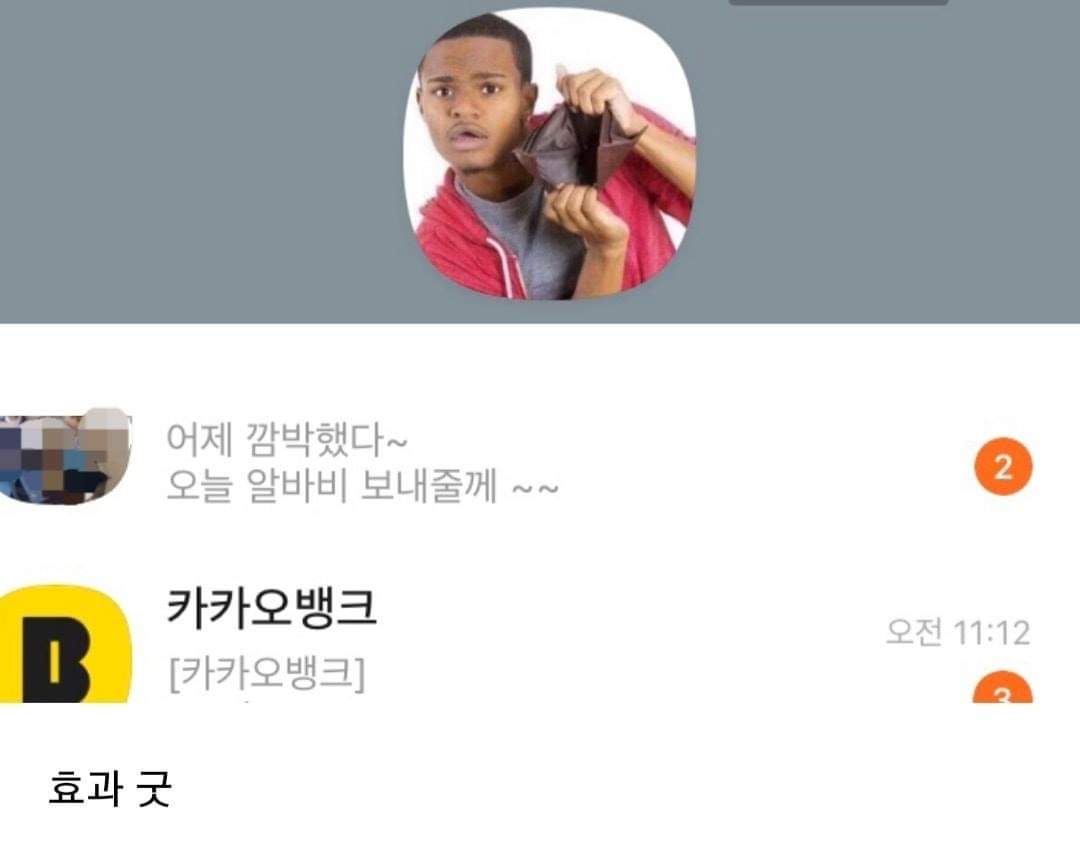Open the 카카오뱅크 chat by its name
This screenshot has height=850, width=1080.
(272, 608)
